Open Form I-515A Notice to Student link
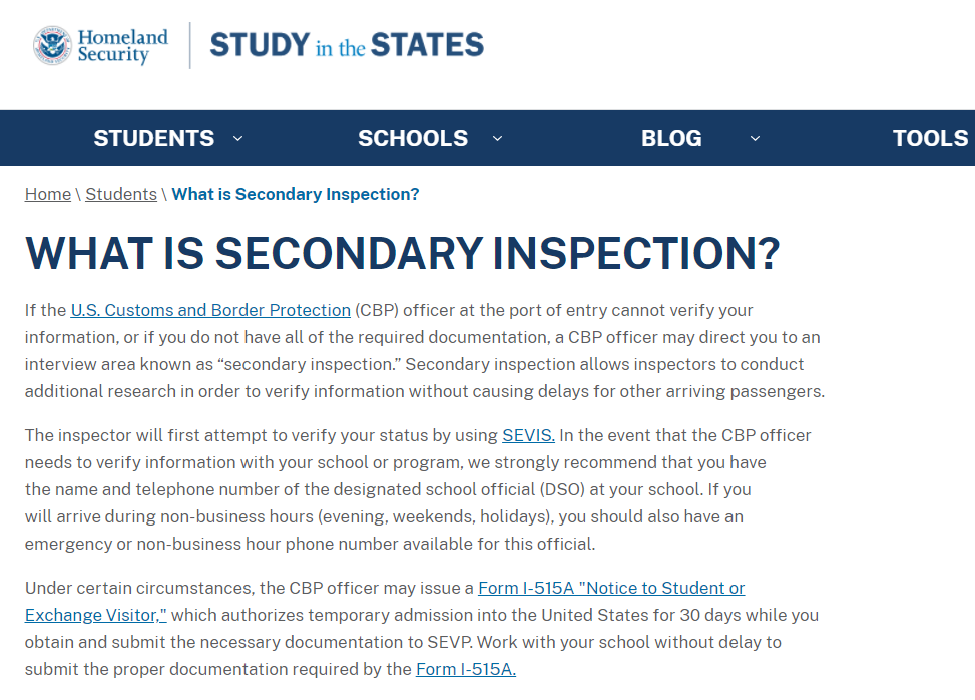Viewport: 975px width, 700px height. [612, 588]
